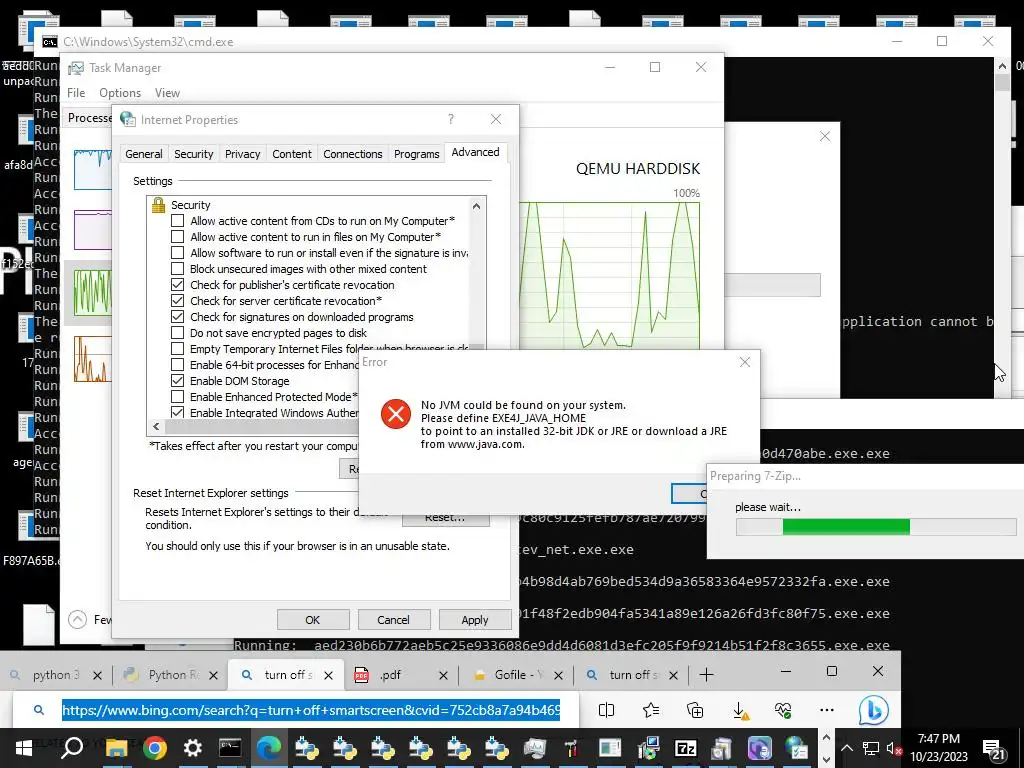
Task: Click Reset... Internet Explorer settings button
Action: 445,518
